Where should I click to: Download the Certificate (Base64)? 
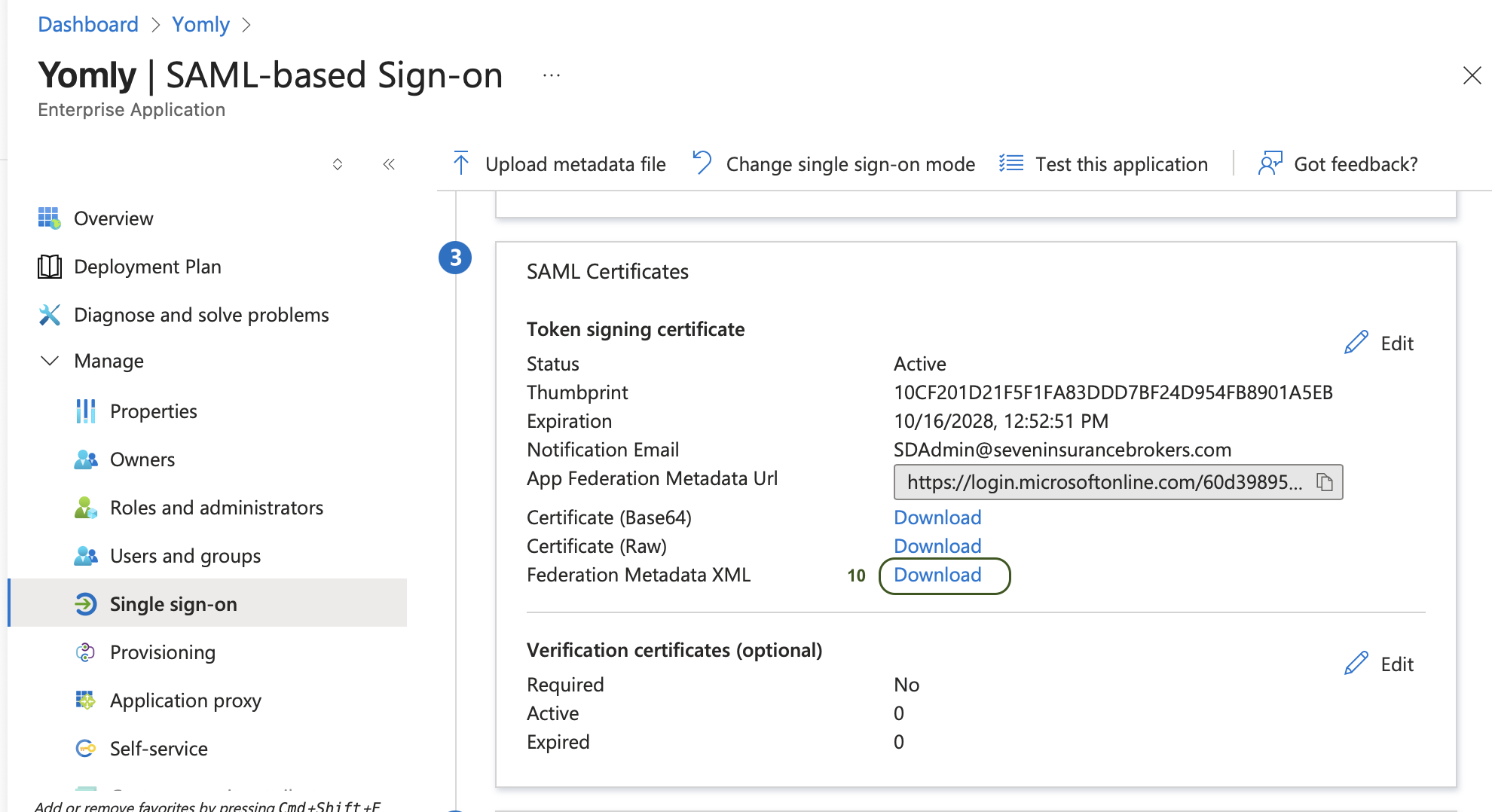coord(937,517)
